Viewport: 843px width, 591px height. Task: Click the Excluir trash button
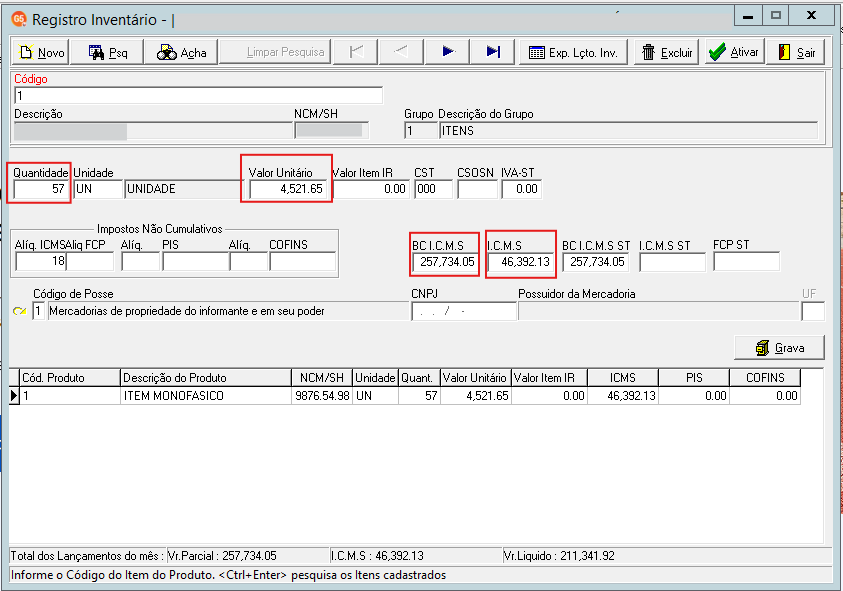coord(667,52)
